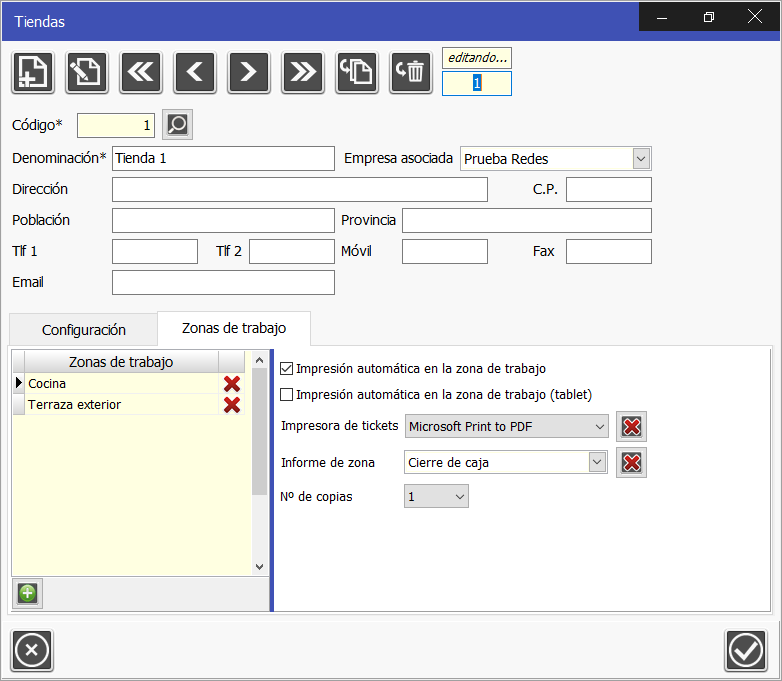Go to the first record
This screenshot has height=681, width=782.
(141, 72)
